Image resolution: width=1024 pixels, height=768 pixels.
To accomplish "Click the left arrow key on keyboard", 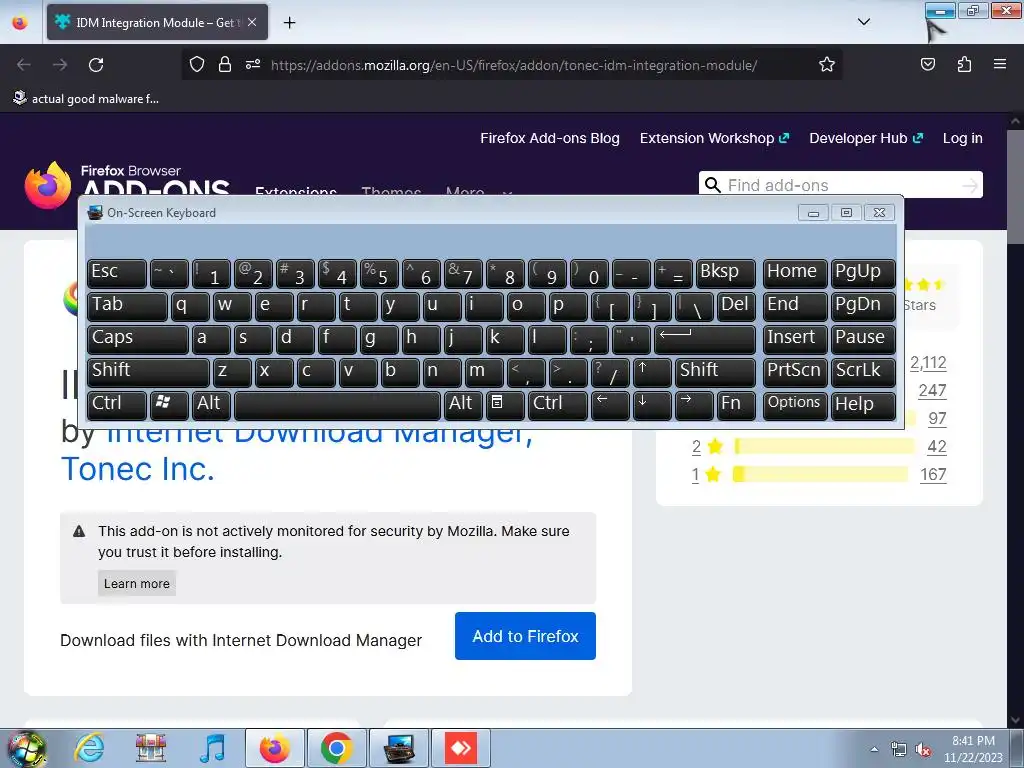I will pos(610,404).
